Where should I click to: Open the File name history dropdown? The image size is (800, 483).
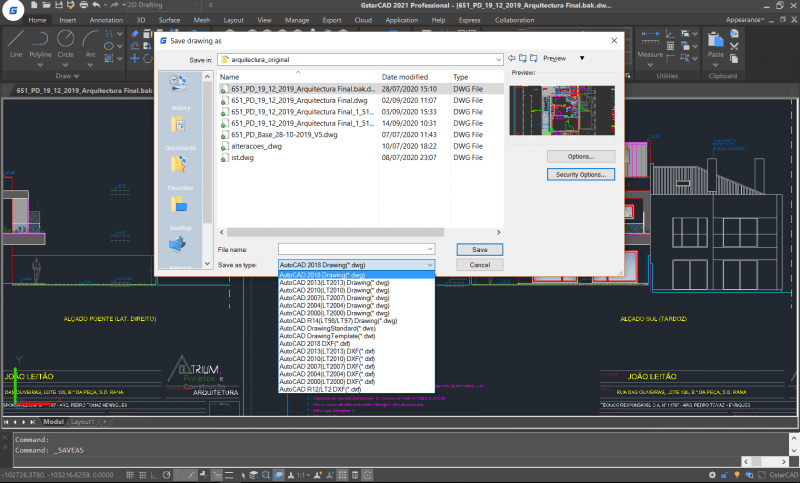tap(430, 248)
